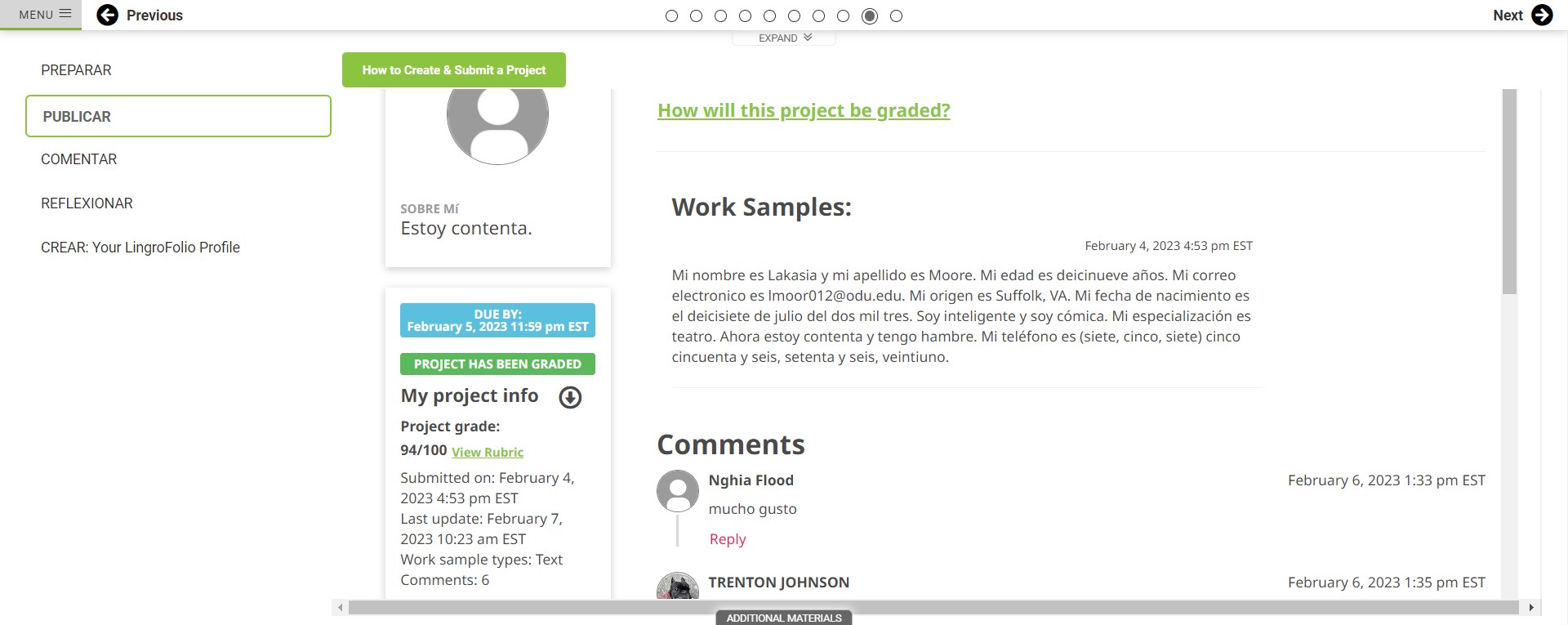Click the 94/100 project grade
This screenshot has height=625, width=1568.
tap(423, 450)
